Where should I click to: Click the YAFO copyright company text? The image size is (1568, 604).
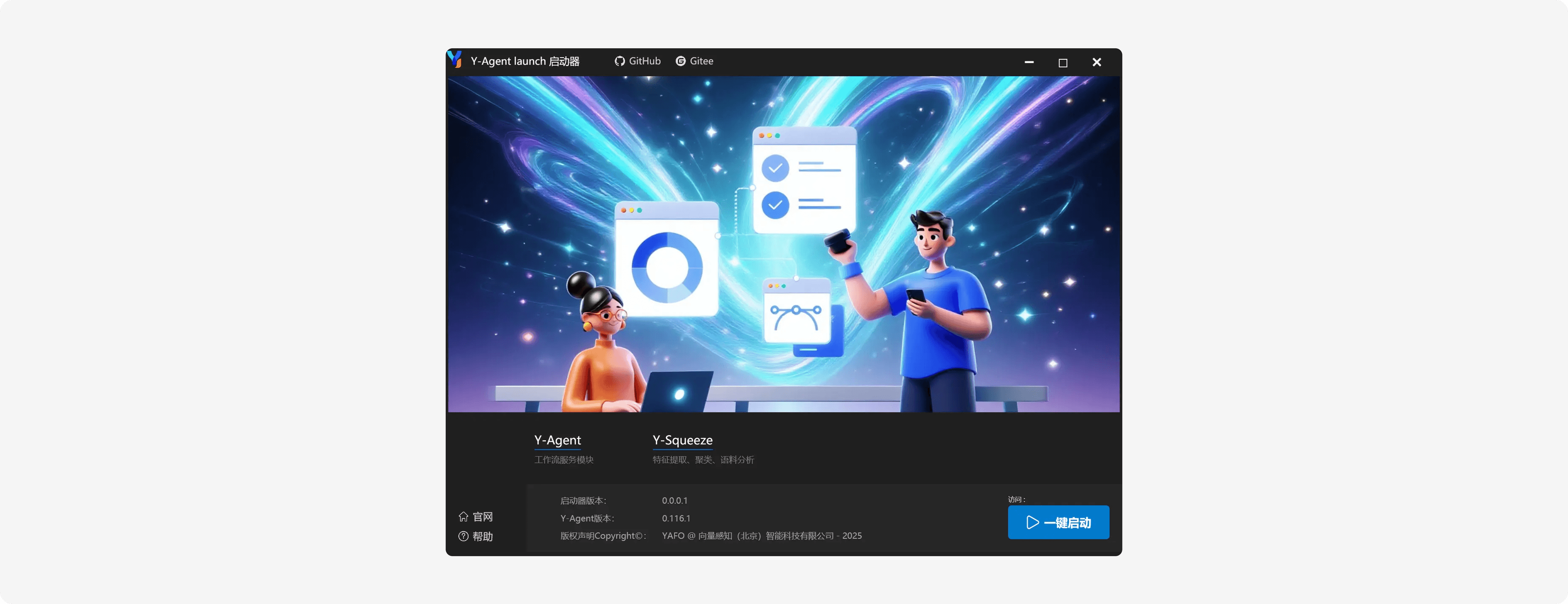tap(762, 536)
